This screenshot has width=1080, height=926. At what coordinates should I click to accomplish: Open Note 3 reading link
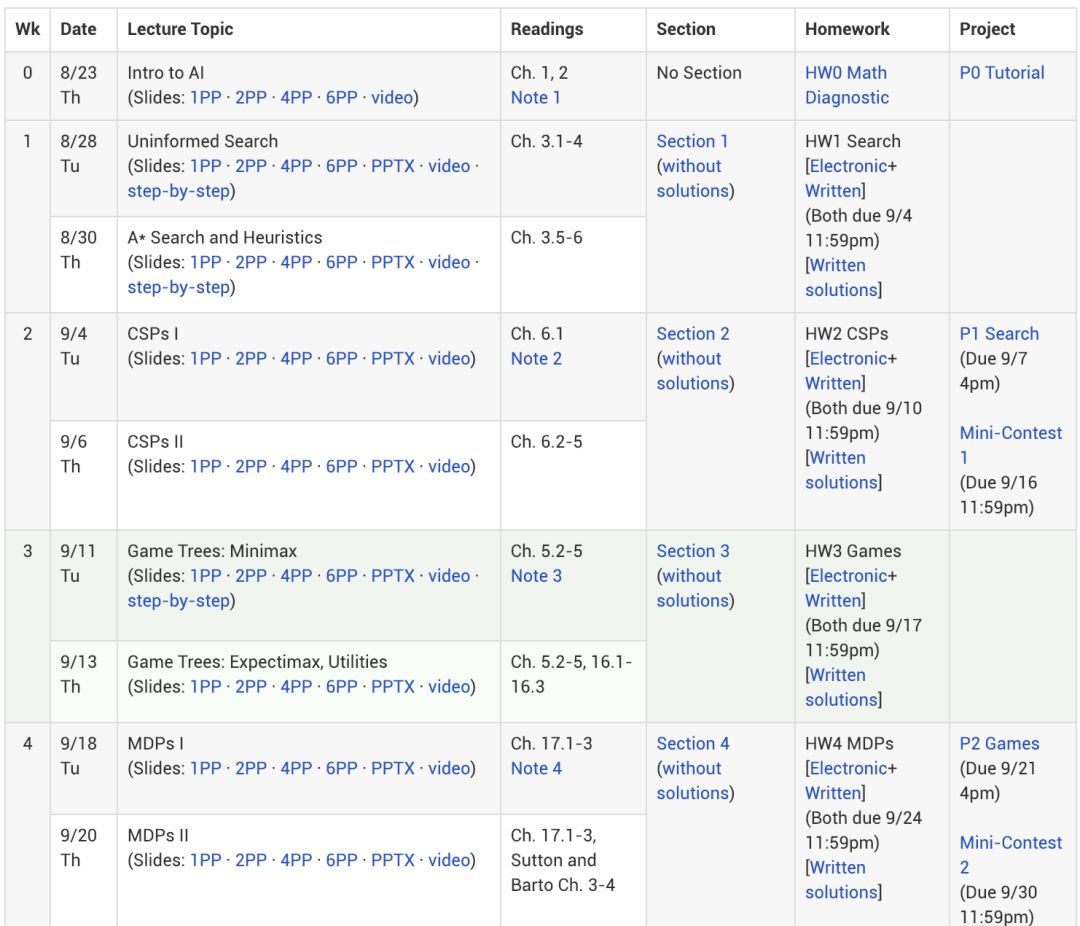click(x=536, y=576)
